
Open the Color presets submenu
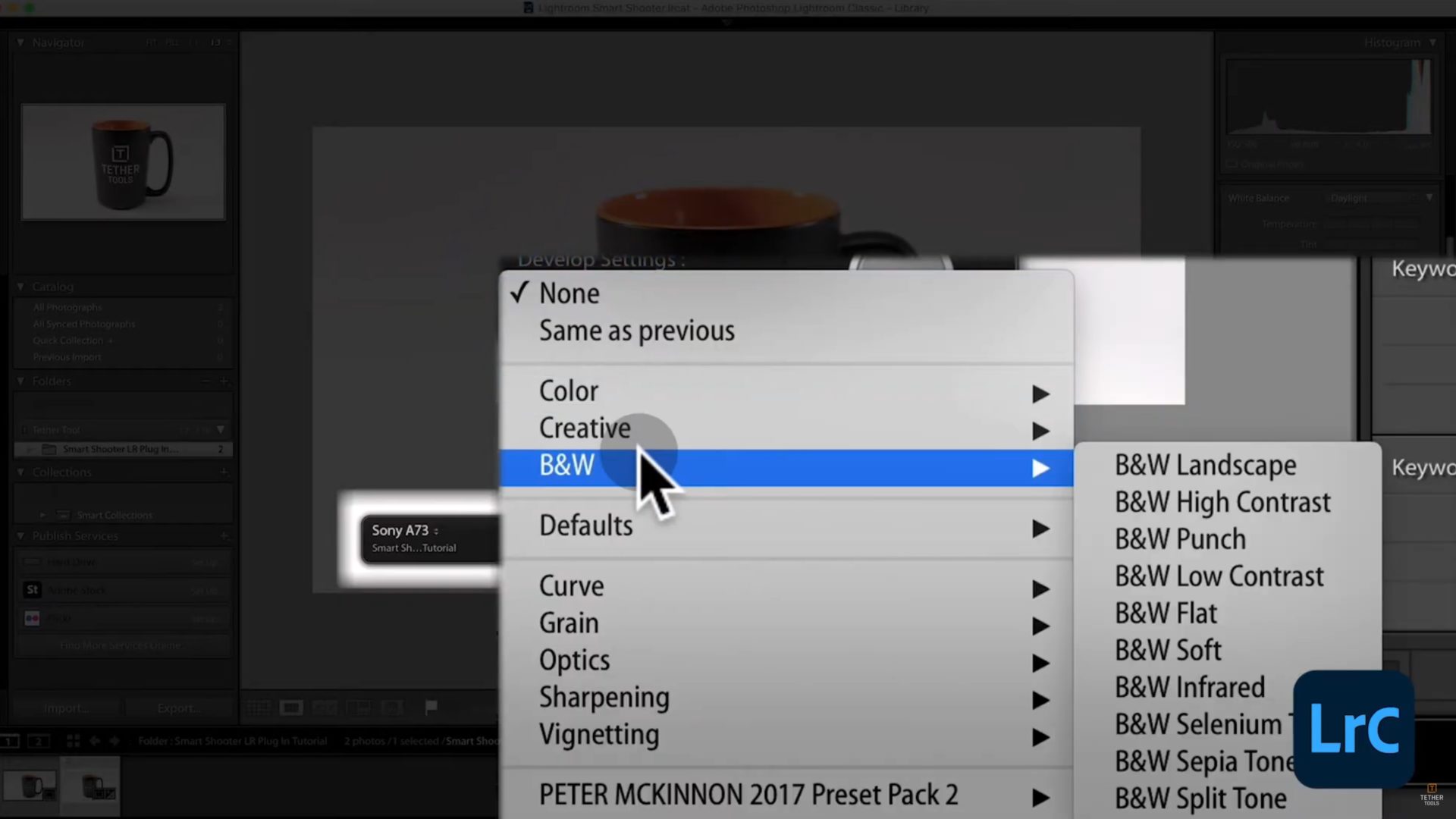pos(786,391)
